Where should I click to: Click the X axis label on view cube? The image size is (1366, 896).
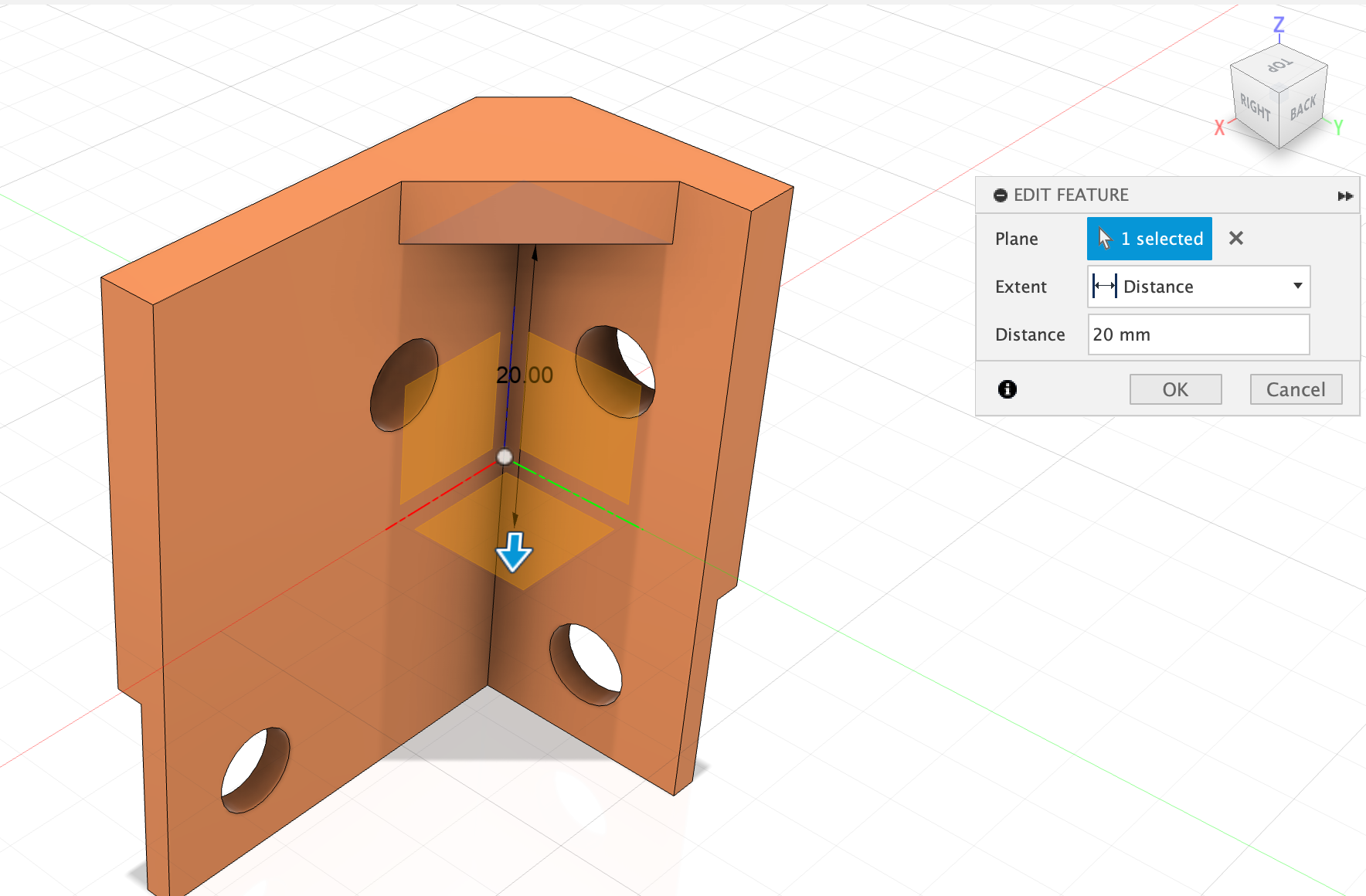(1219, 128)
